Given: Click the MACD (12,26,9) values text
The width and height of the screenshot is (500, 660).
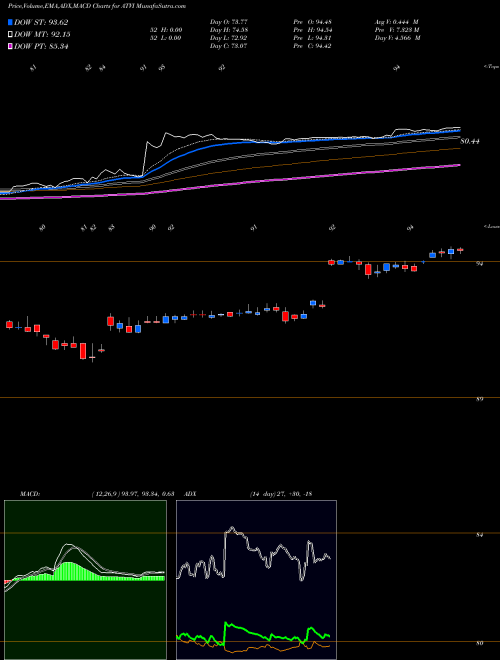Looking at the screenshot, I should tap(133, 494).
